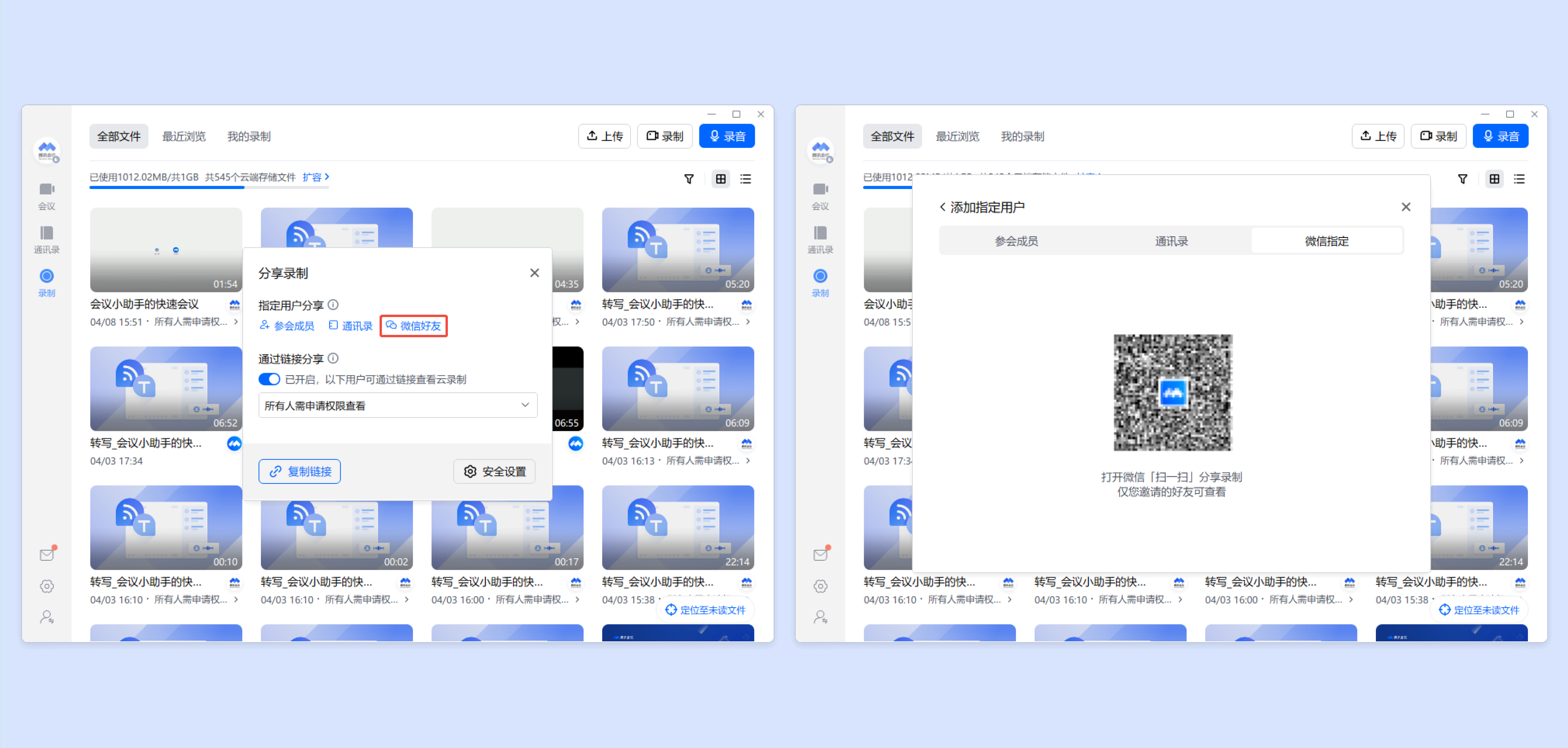Viewport: 1568px width, 748px height.
Task: Select 全部文件 tab in left window
Action: click(x=119, y=136)
